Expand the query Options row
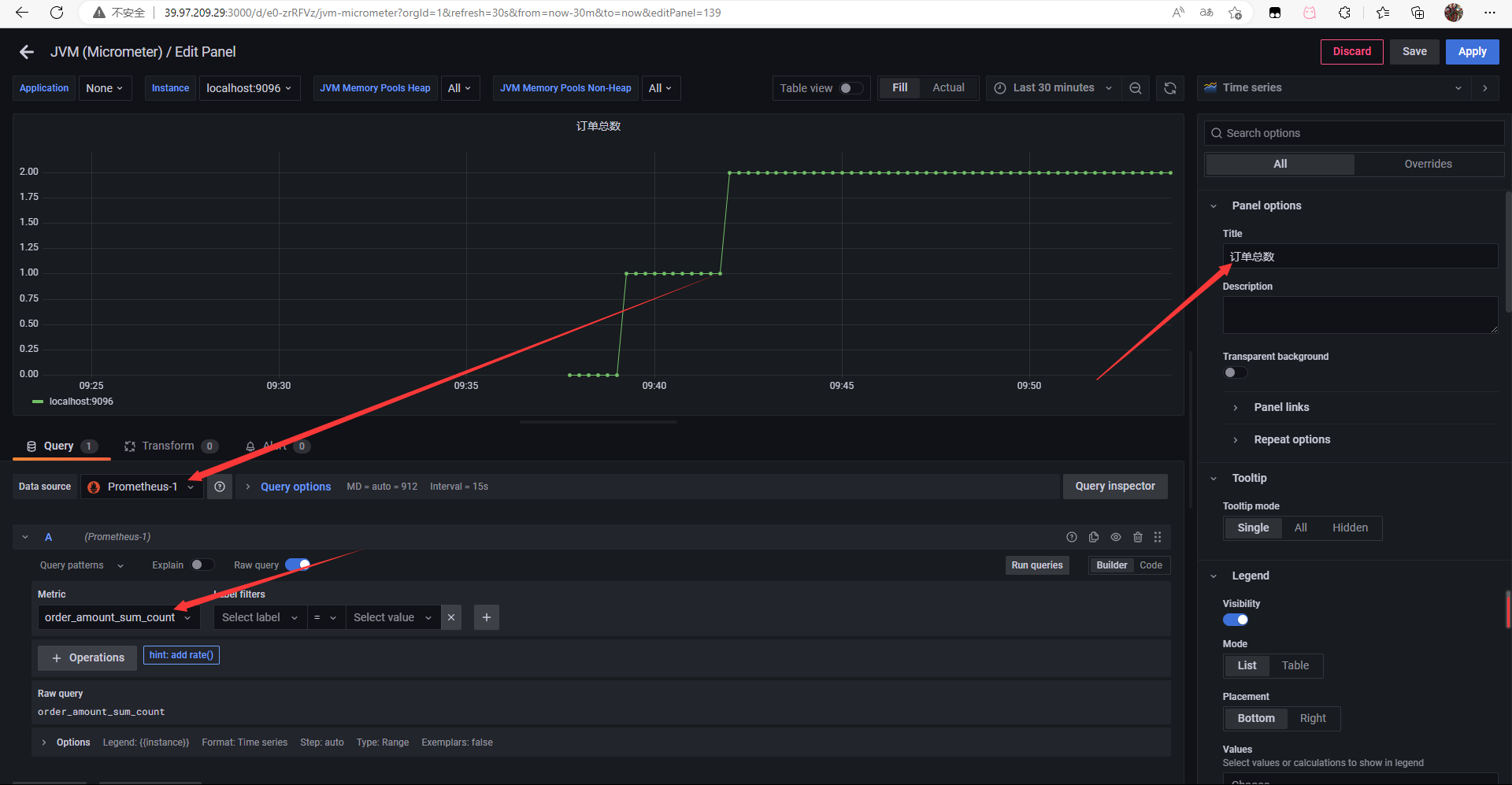This screenshot has width=1512, height=785. coord(601,742)
